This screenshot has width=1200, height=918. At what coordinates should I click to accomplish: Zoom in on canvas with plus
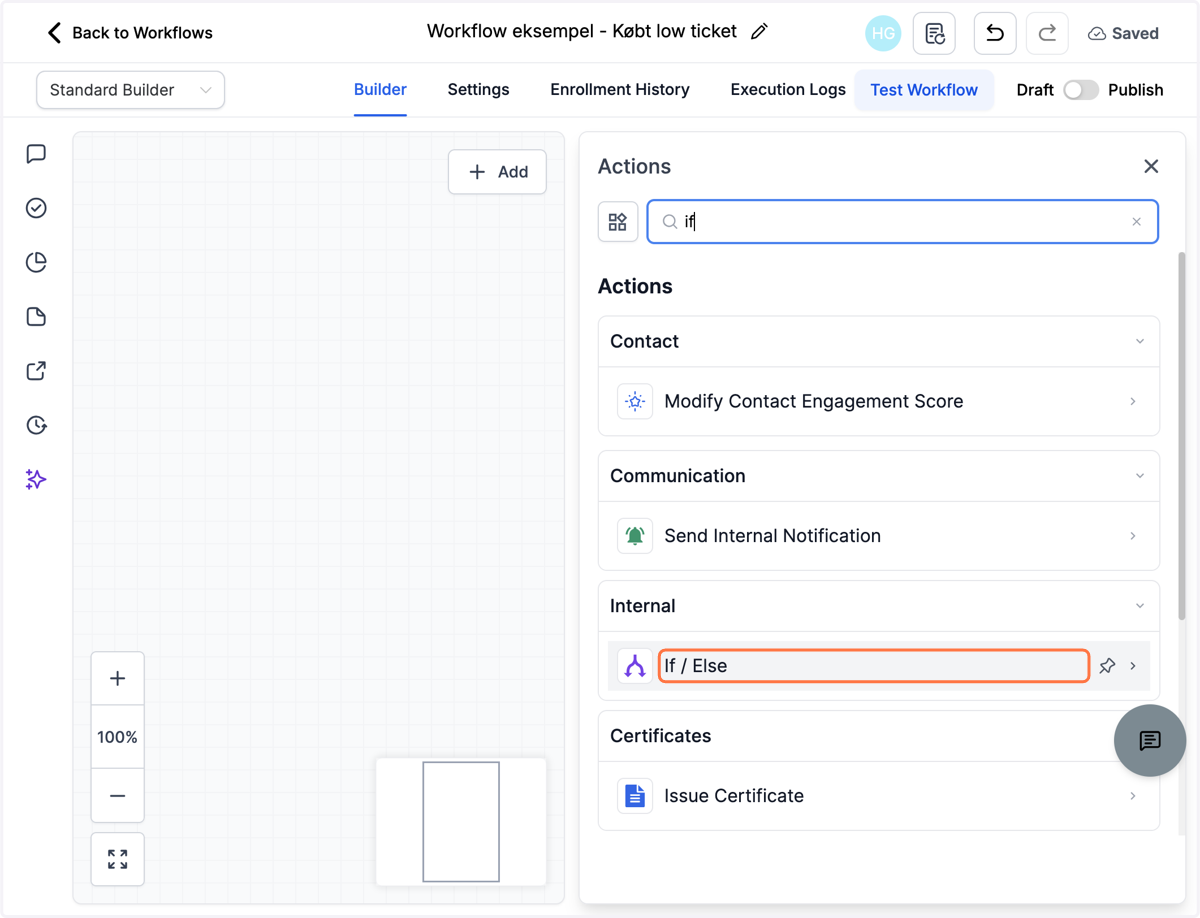coord(117,678)
